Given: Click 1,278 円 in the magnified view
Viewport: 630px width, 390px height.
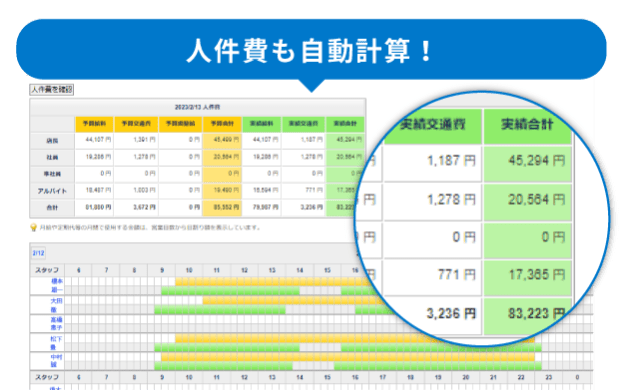Looking at the screenshot, I should click(451, 200).
